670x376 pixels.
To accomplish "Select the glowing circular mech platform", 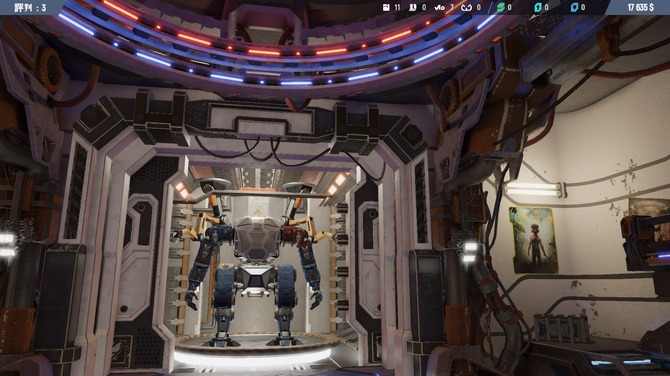I will coord(253,348).
